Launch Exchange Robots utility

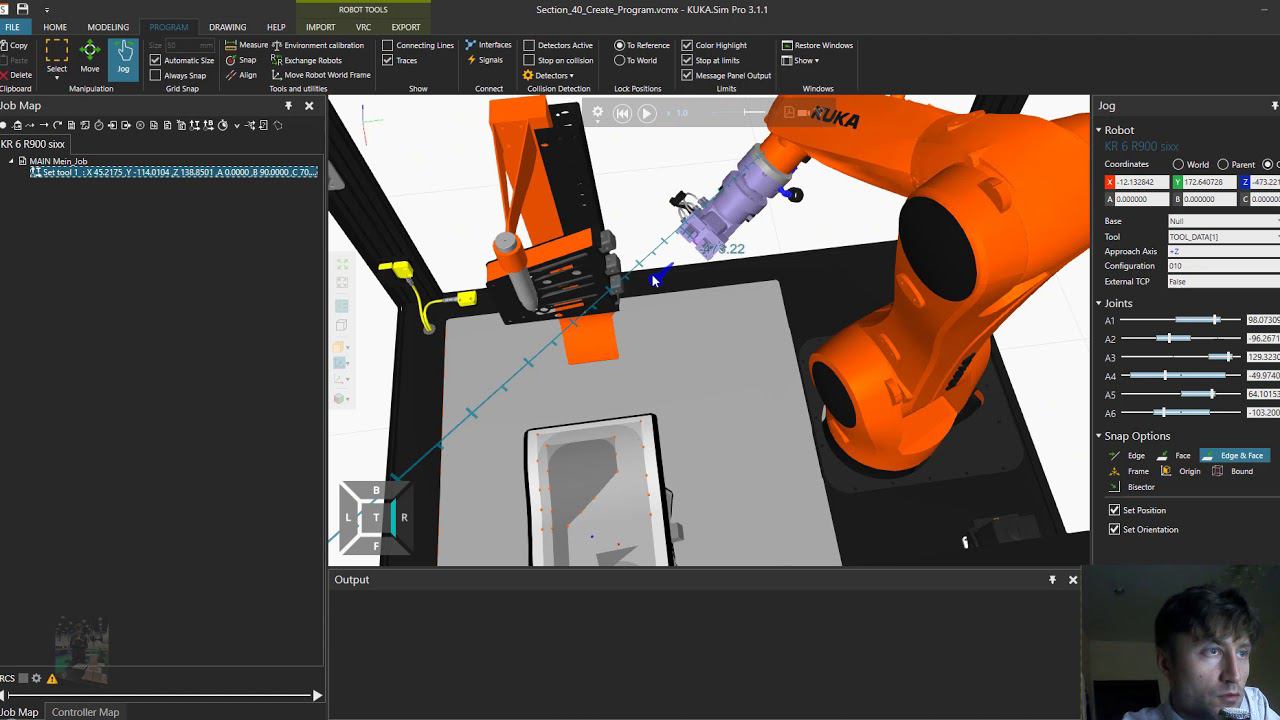(x=306, y=60)
